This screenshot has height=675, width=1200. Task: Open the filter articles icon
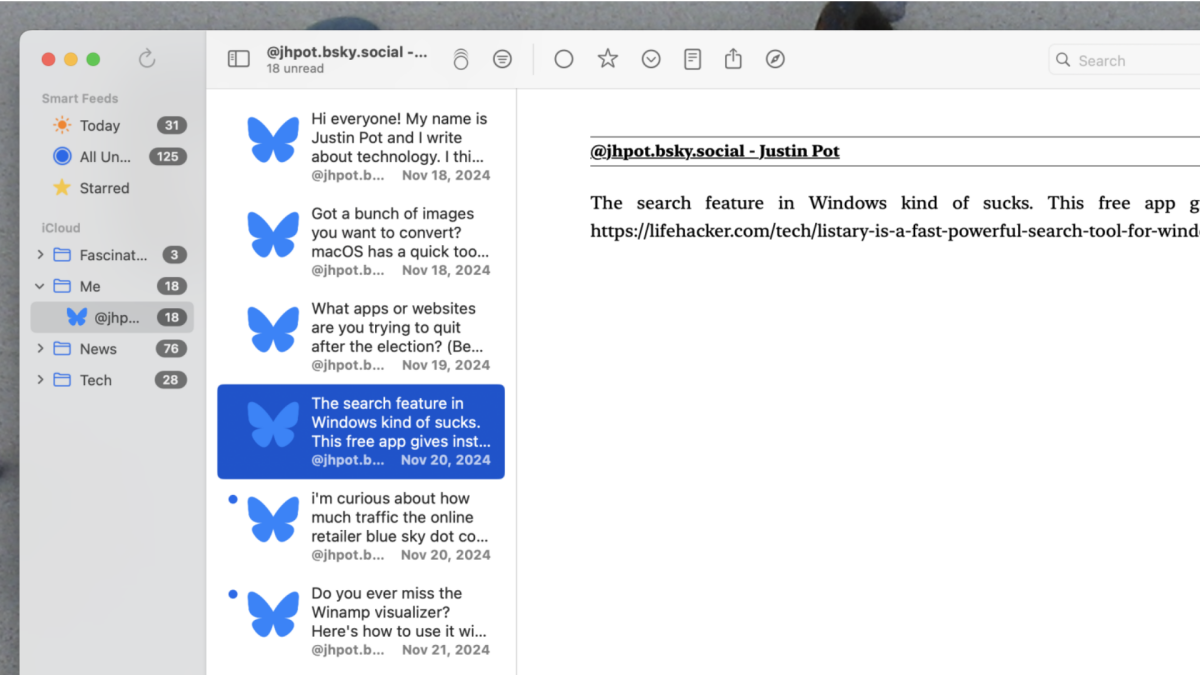pos(502,59)
